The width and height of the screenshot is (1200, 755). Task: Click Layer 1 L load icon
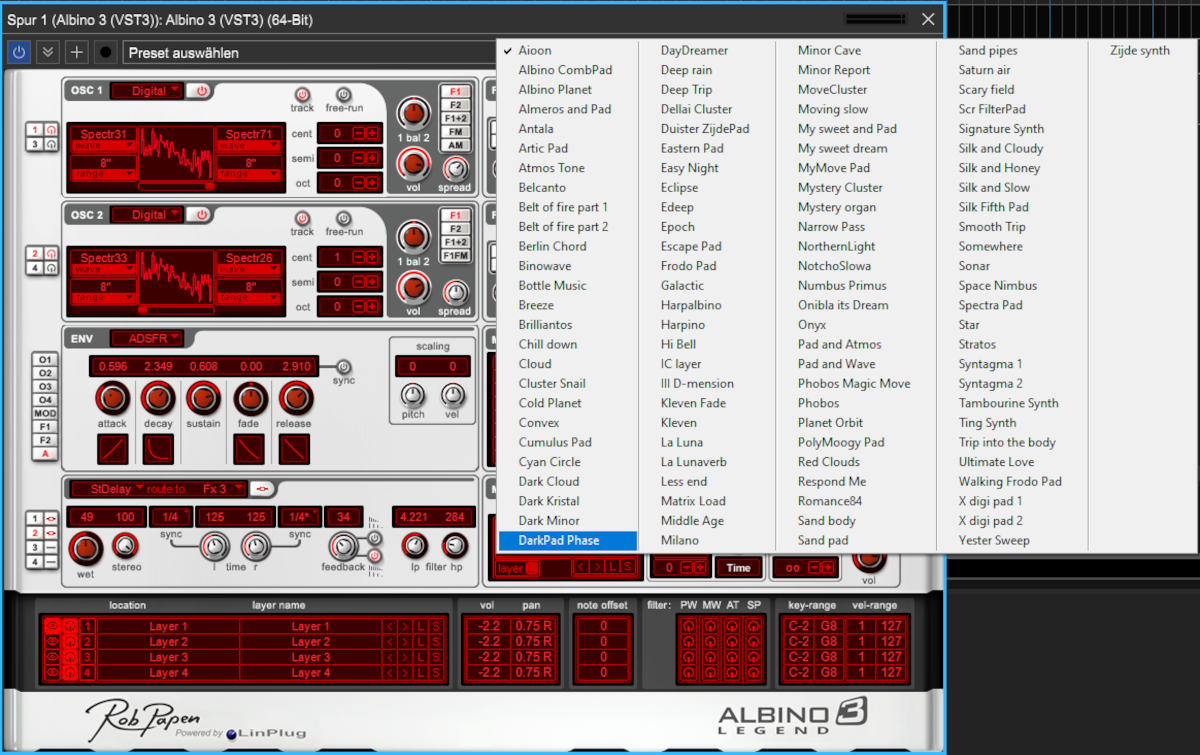421,626
